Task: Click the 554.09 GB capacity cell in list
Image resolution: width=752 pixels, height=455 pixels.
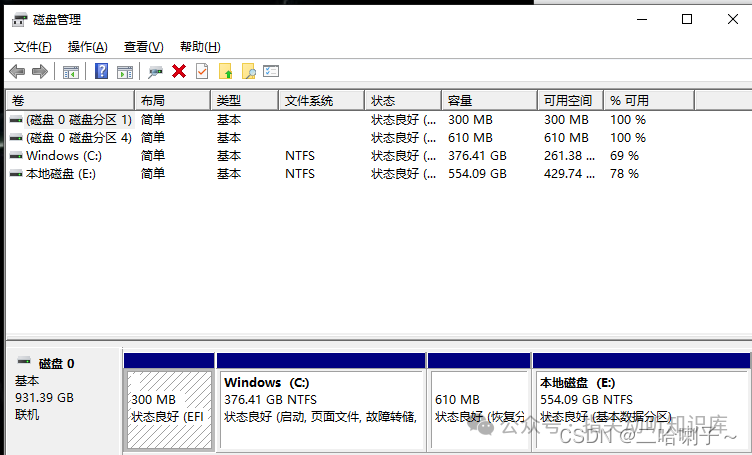Action: (x=477, y=174)
